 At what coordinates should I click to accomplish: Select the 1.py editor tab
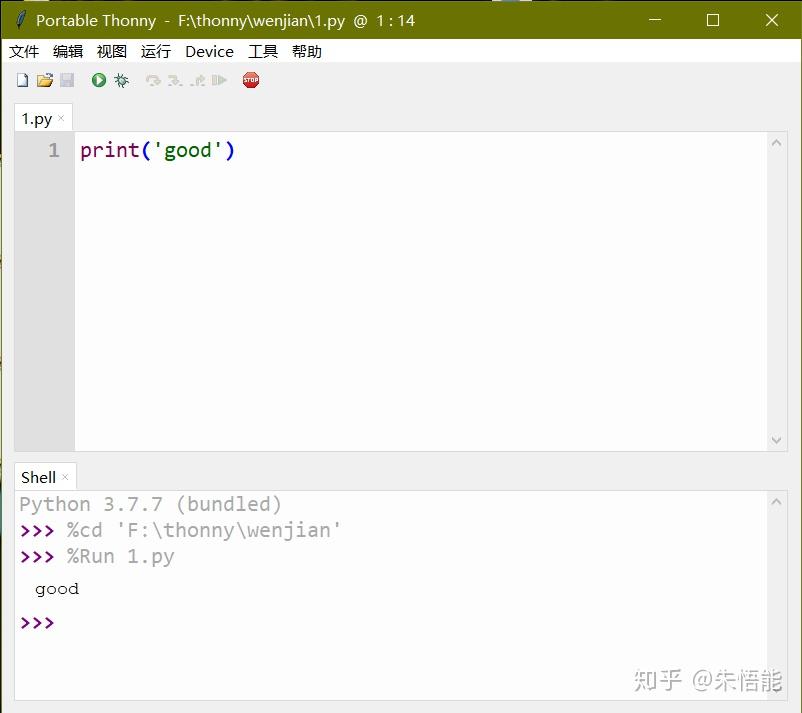(37, 119)
